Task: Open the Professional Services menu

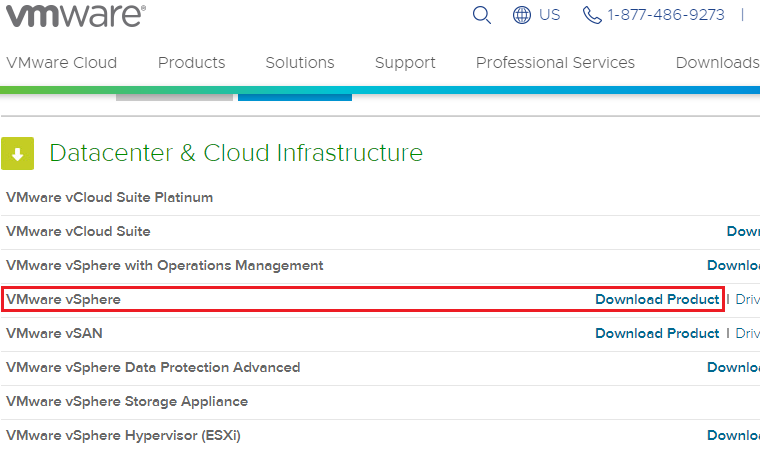Action: (x=555, y=63)
